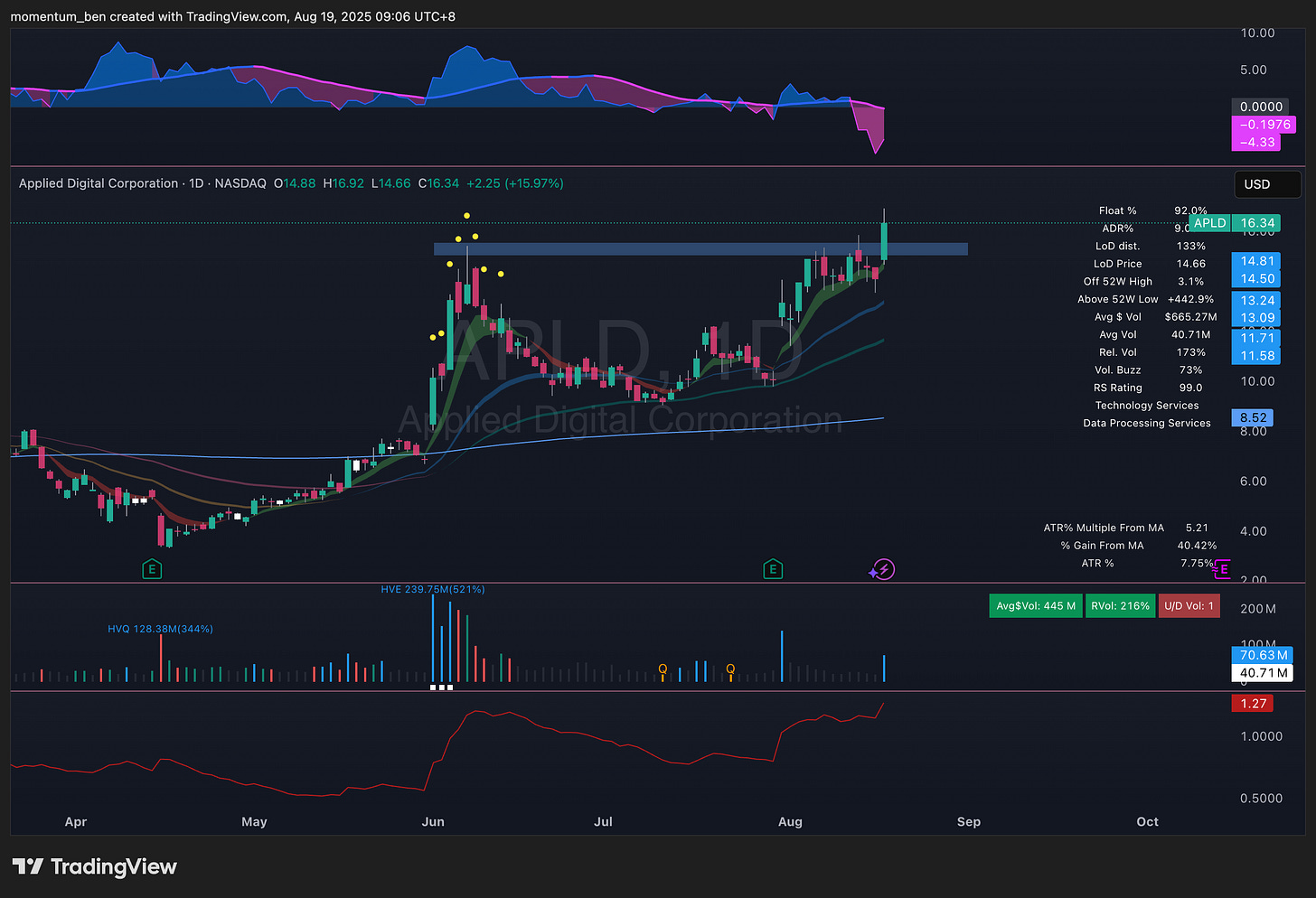1316x898 pixels.
Task: Click the Apr label on time axis
Action: [76, 821]
